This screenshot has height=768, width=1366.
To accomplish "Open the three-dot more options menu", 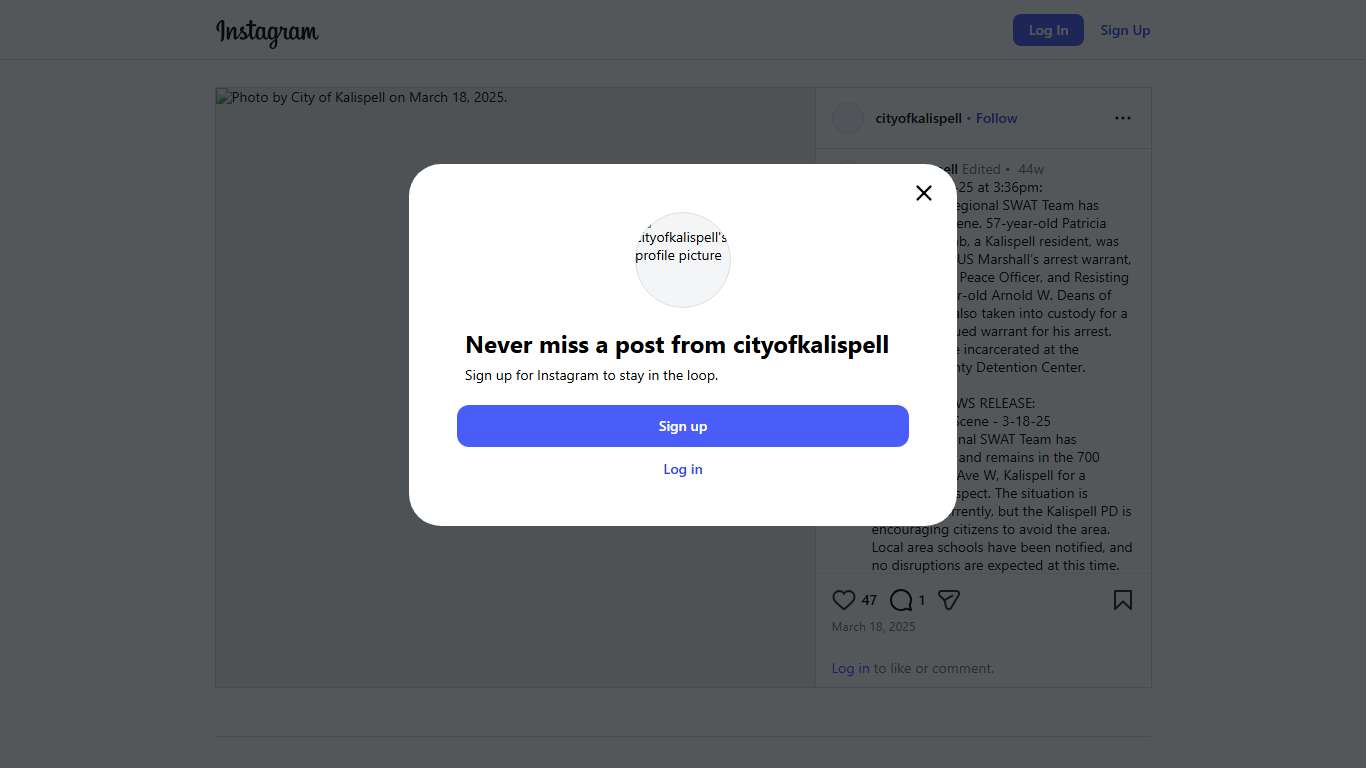I will click(x=1123, y=118).
